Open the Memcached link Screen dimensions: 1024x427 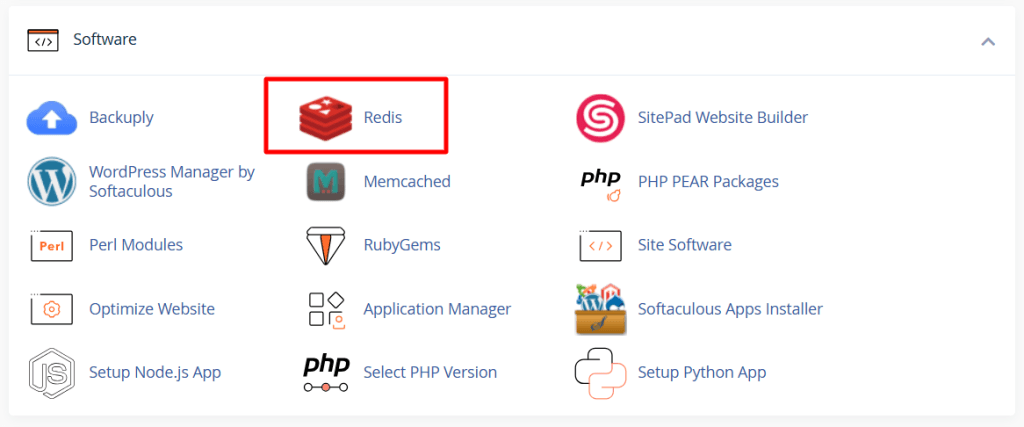(x=407, y=182)
